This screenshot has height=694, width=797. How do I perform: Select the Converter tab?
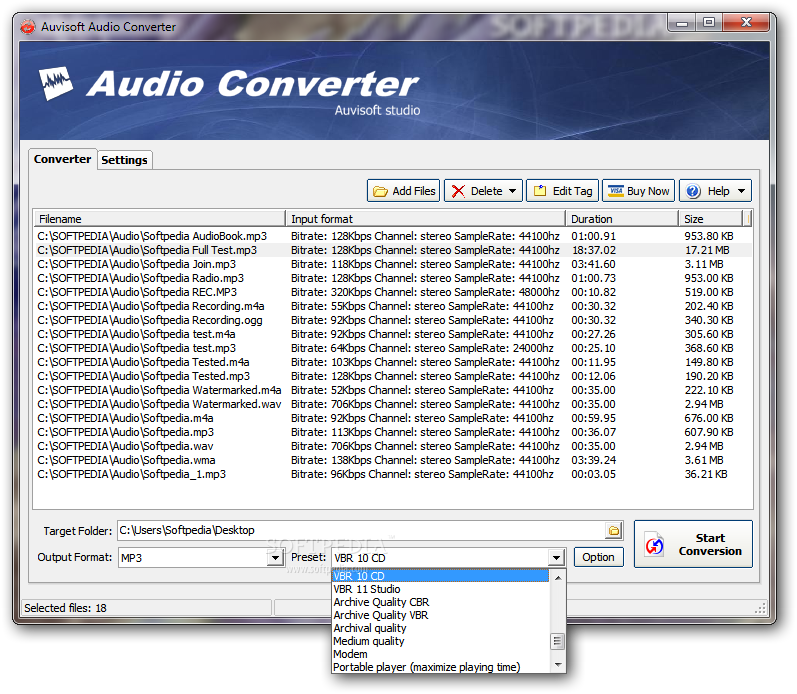[63, 159]
